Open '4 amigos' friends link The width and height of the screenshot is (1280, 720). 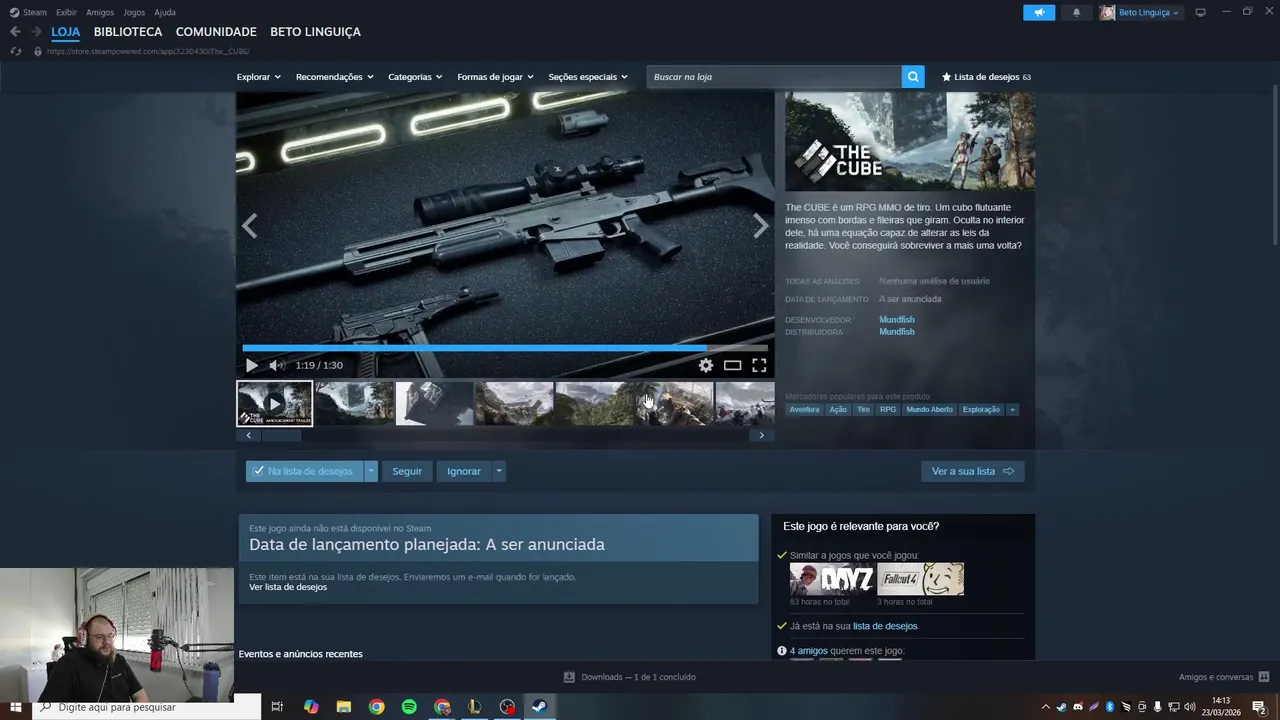[x=809, y=651]
